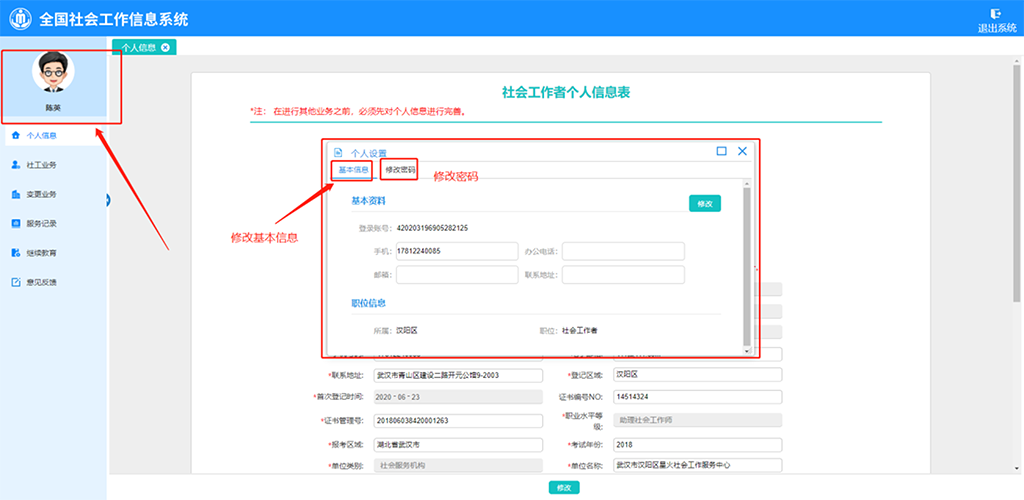This screenshot has height=500, width=1024.
Task: Click the 社会工作者 position value
Action: tap(580, 330)
